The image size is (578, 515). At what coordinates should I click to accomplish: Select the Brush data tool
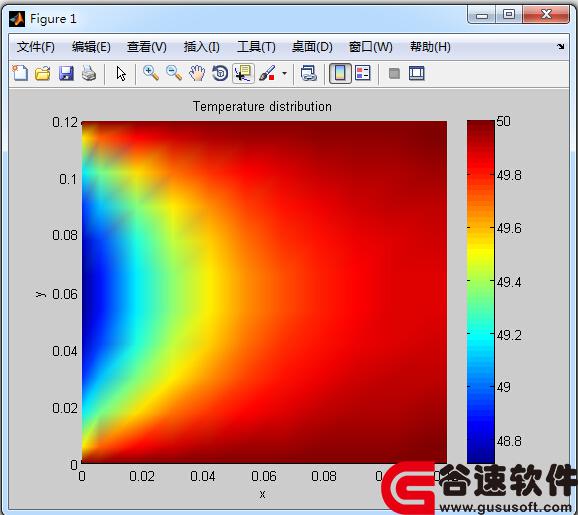[x=267, y=73]
